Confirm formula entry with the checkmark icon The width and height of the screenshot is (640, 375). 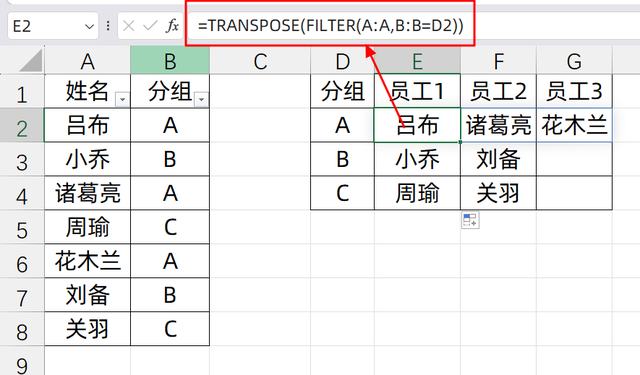coord(150,26)
